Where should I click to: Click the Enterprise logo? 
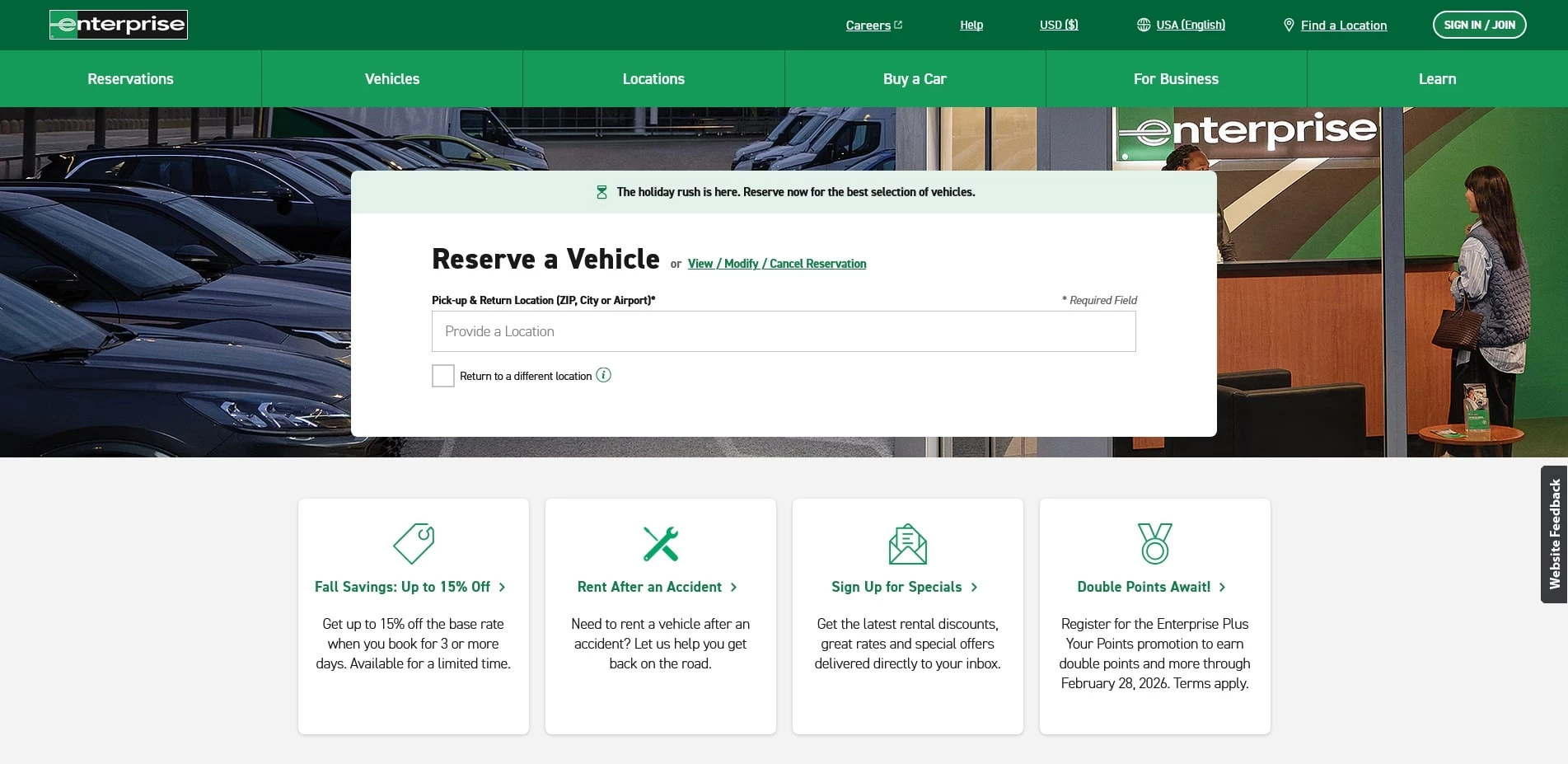coord(118,24)
